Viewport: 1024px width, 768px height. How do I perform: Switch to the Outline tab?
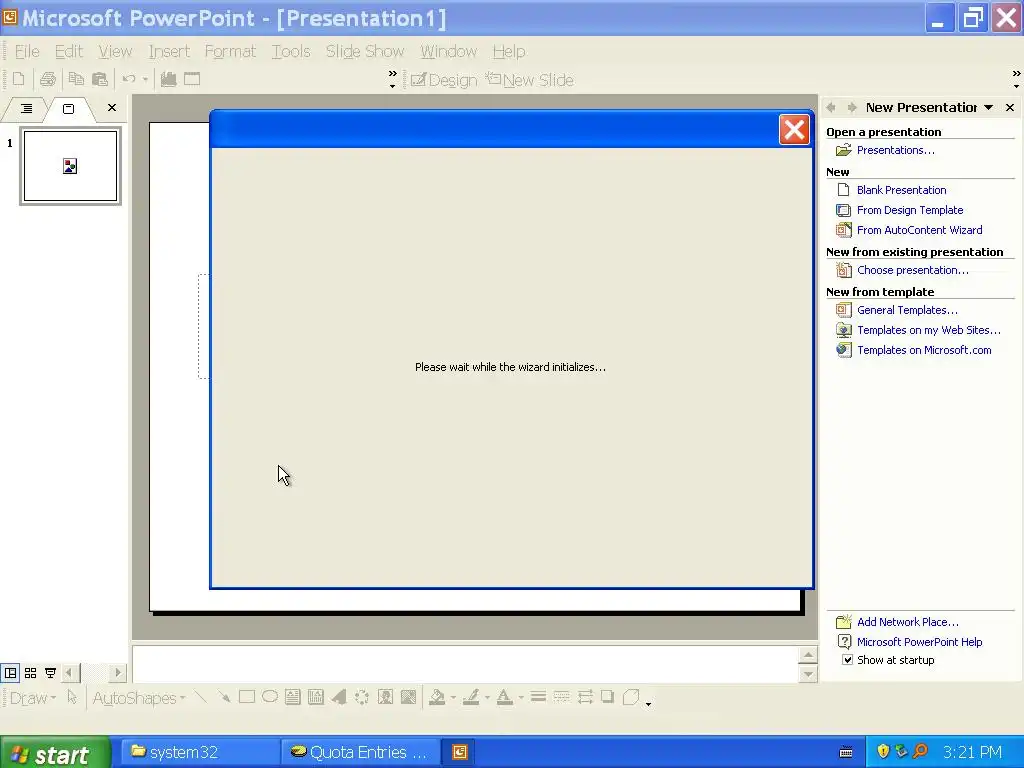pyautogui.click(x=26, y=108)
